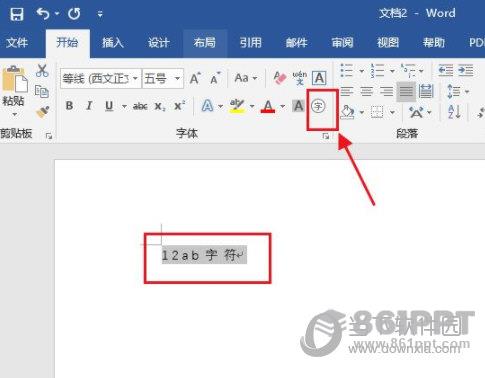
Task: Apply Character Border icon
Action: point(319,78)
